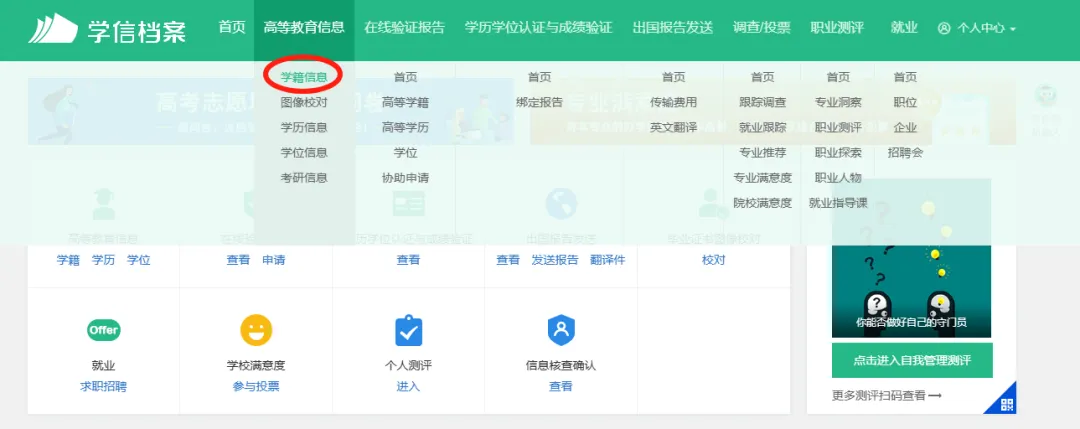Select 就业跟踪 in the submenu

tap(762, 127)
